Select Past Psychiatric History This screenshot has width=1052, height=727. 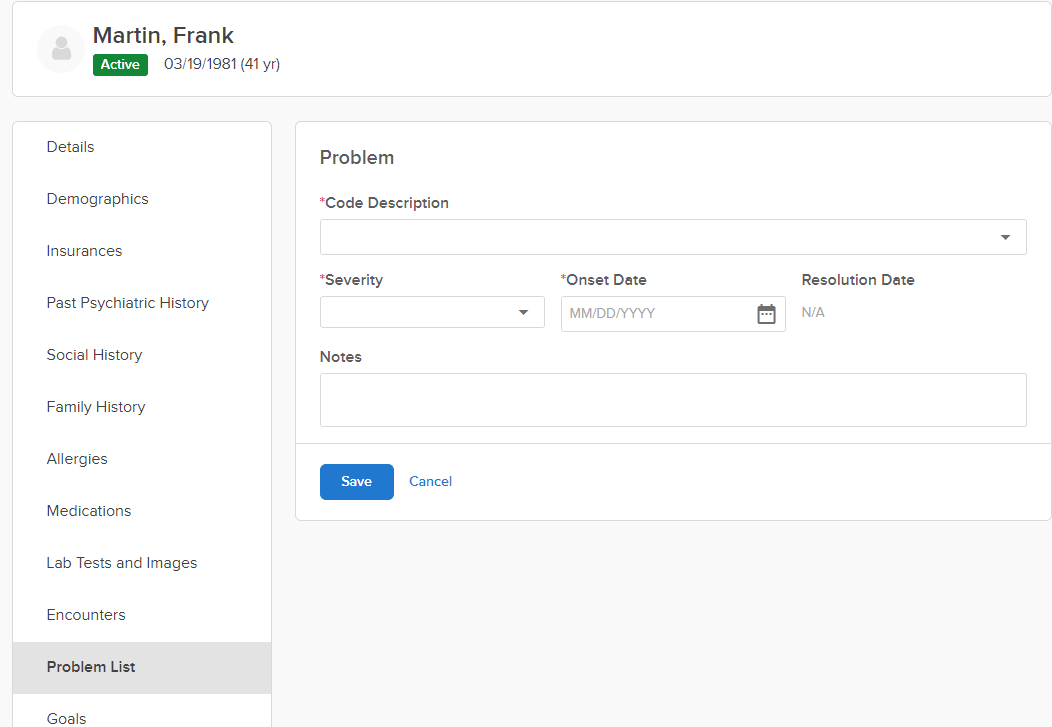pyautogui.click(x=127, y=303)
